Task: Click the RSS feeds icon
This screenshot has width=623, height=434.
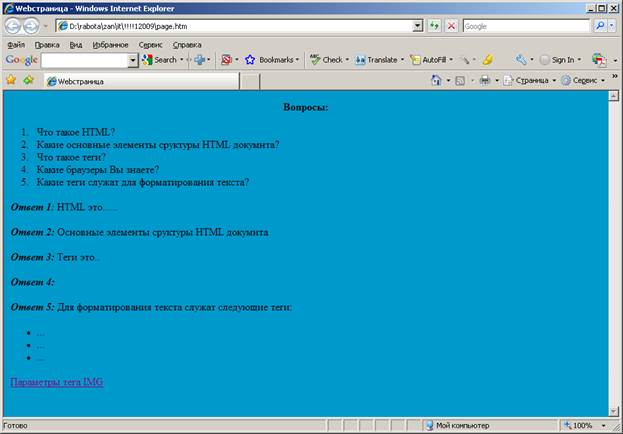Action: [x=460, y=81]
